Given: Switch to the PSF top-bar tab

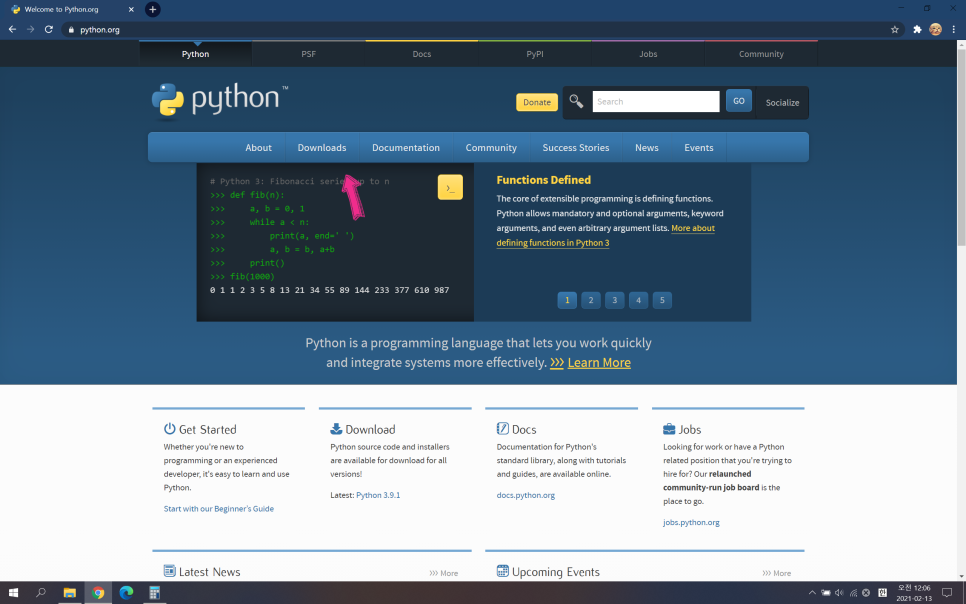Looking at the screenshot, I should tap(309, 54).
